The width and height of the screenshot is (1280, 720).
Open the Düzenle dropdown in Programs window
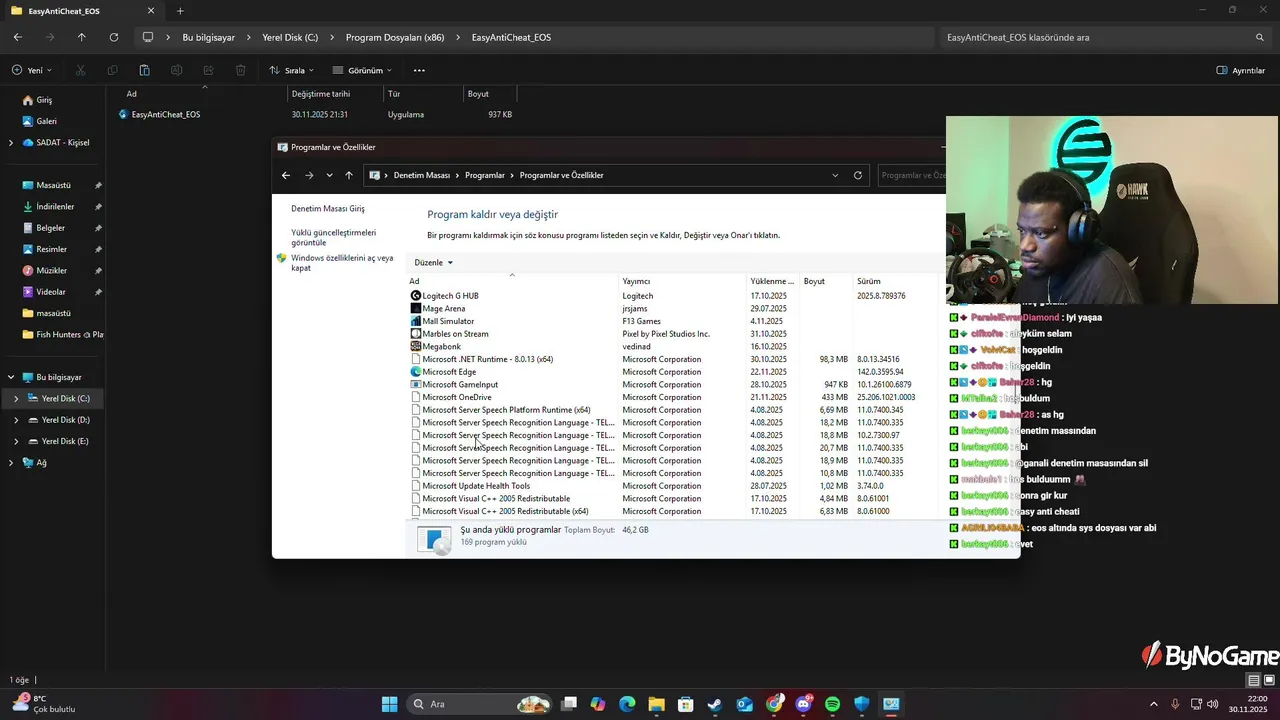coord(434,262)
